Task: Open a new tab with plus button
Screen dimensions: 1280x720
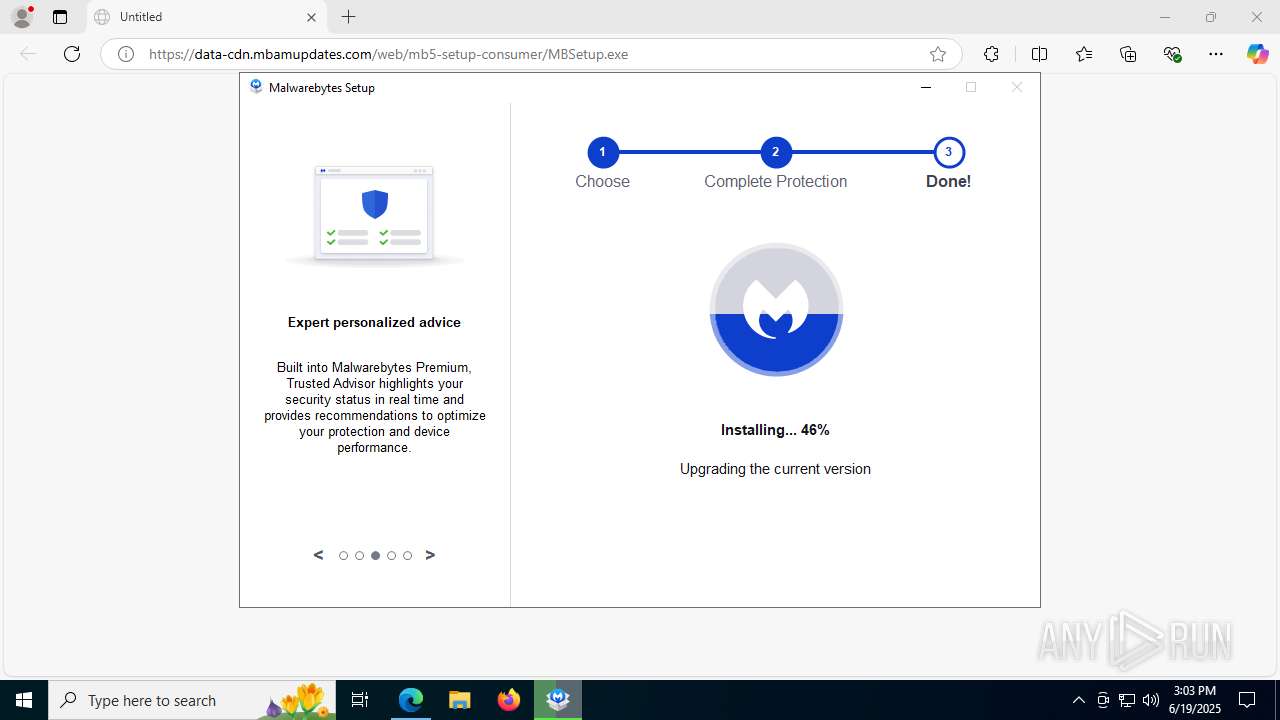Action: click(348, 17)
